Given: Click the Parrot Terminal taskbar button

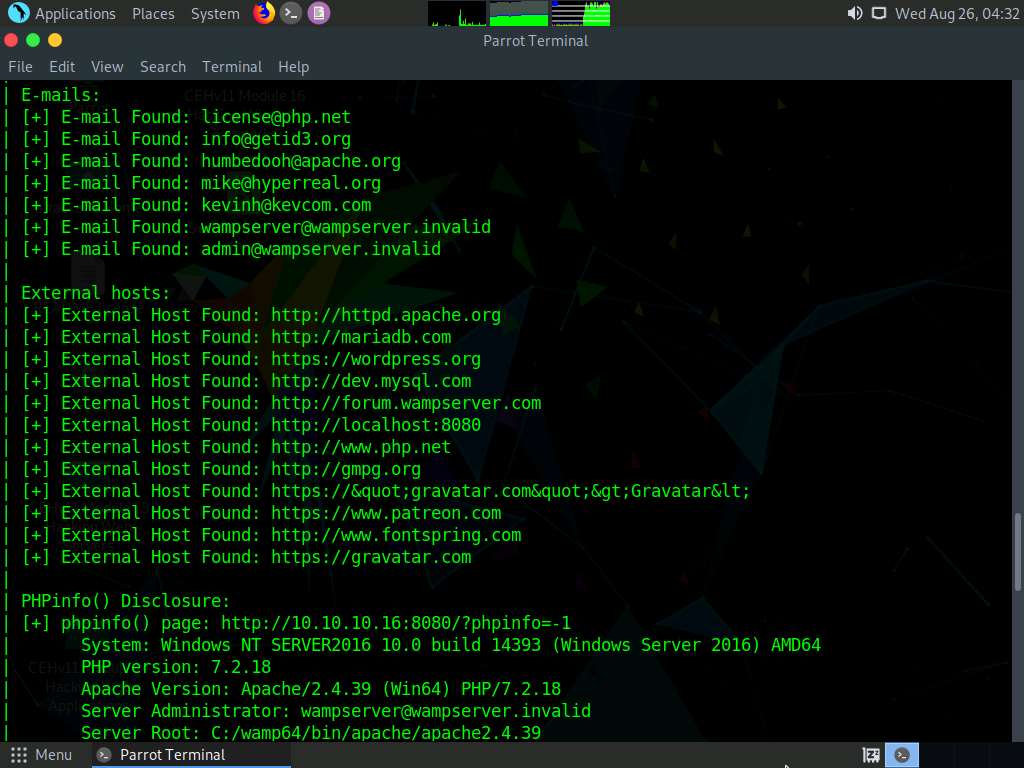Looking at the screenshot, I should pyautogui.click(x=189, y=755).
